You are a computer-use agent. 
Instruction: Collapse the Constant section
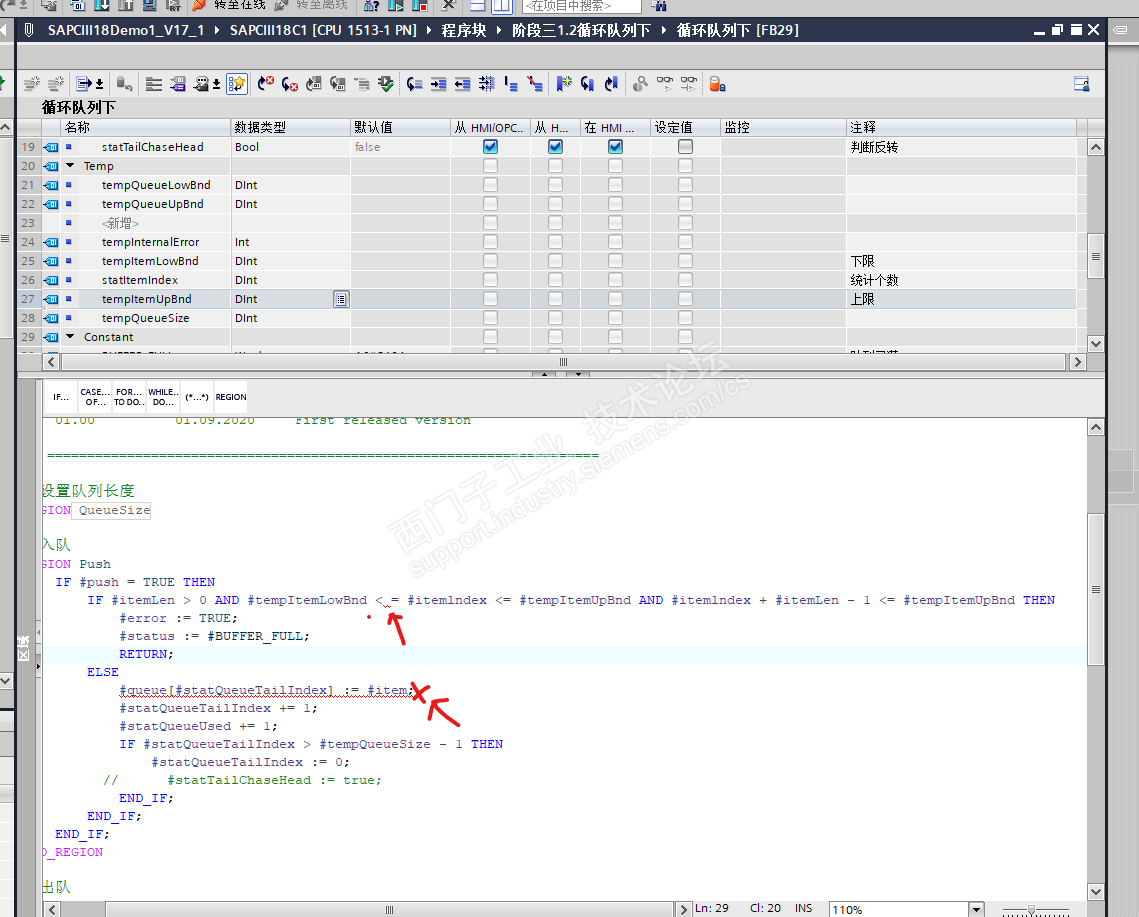[x=70, y=337]
